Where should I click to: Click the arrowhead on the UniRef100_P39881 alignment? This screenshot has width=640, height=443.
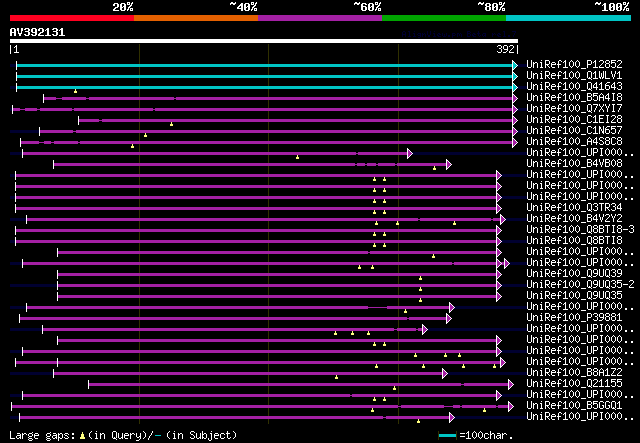pyautogui.click(x=449, y=318)
